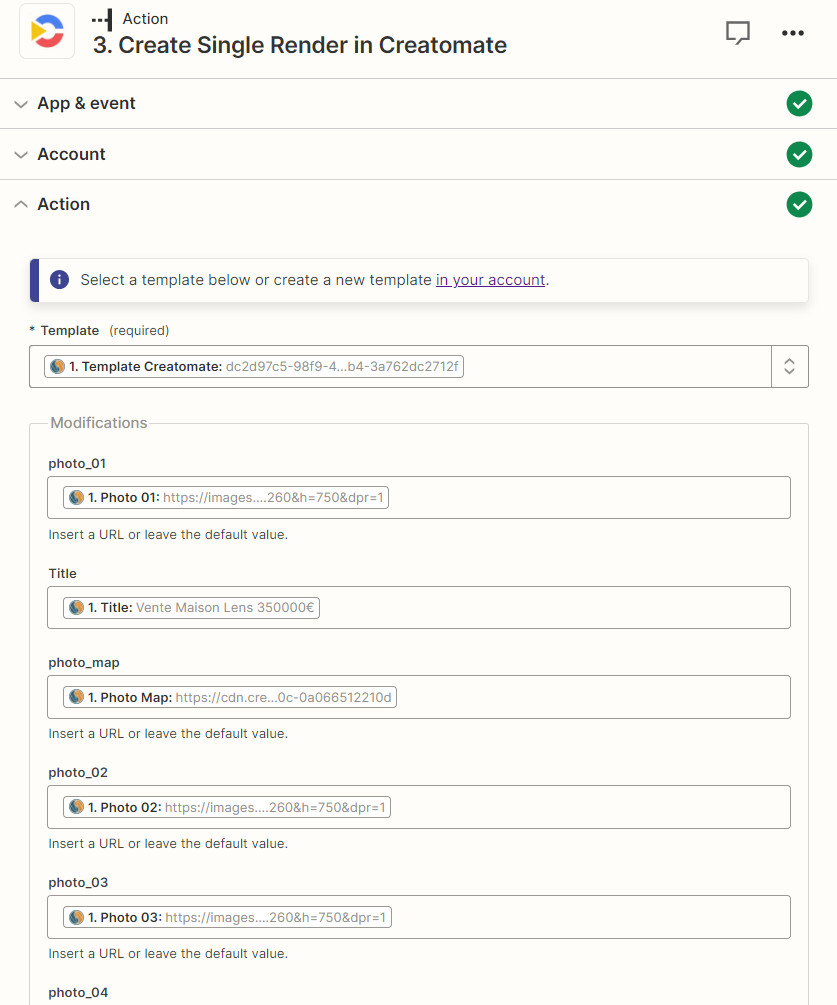The width and height of the screenshot is (837, 1005).
Task: Click inside the photo_01 field
Action: [x=418, y=497]
